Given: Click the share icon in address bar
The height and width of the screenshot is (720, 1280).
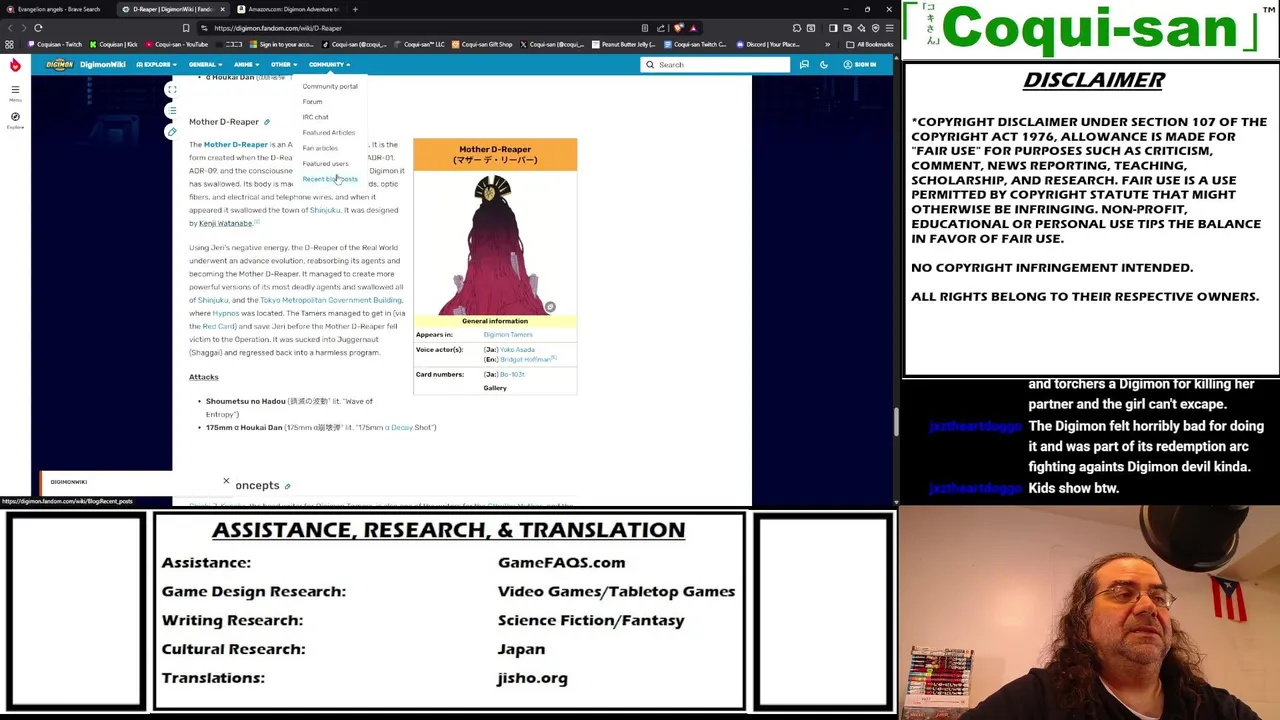Looking at the screenshot, I should [661, 28].
